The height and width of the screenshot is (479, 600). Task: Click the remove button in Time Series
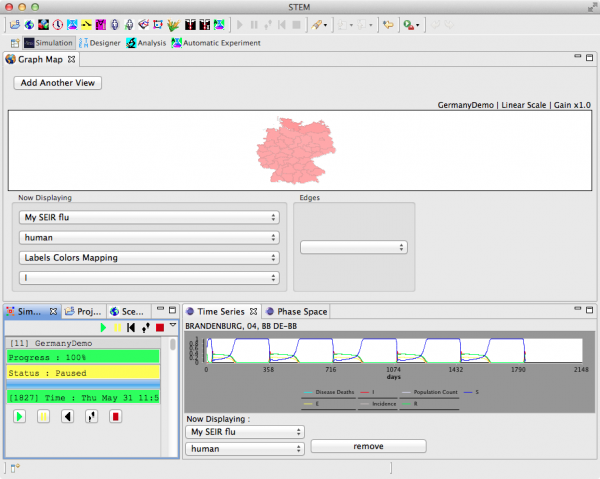[368, 446]
